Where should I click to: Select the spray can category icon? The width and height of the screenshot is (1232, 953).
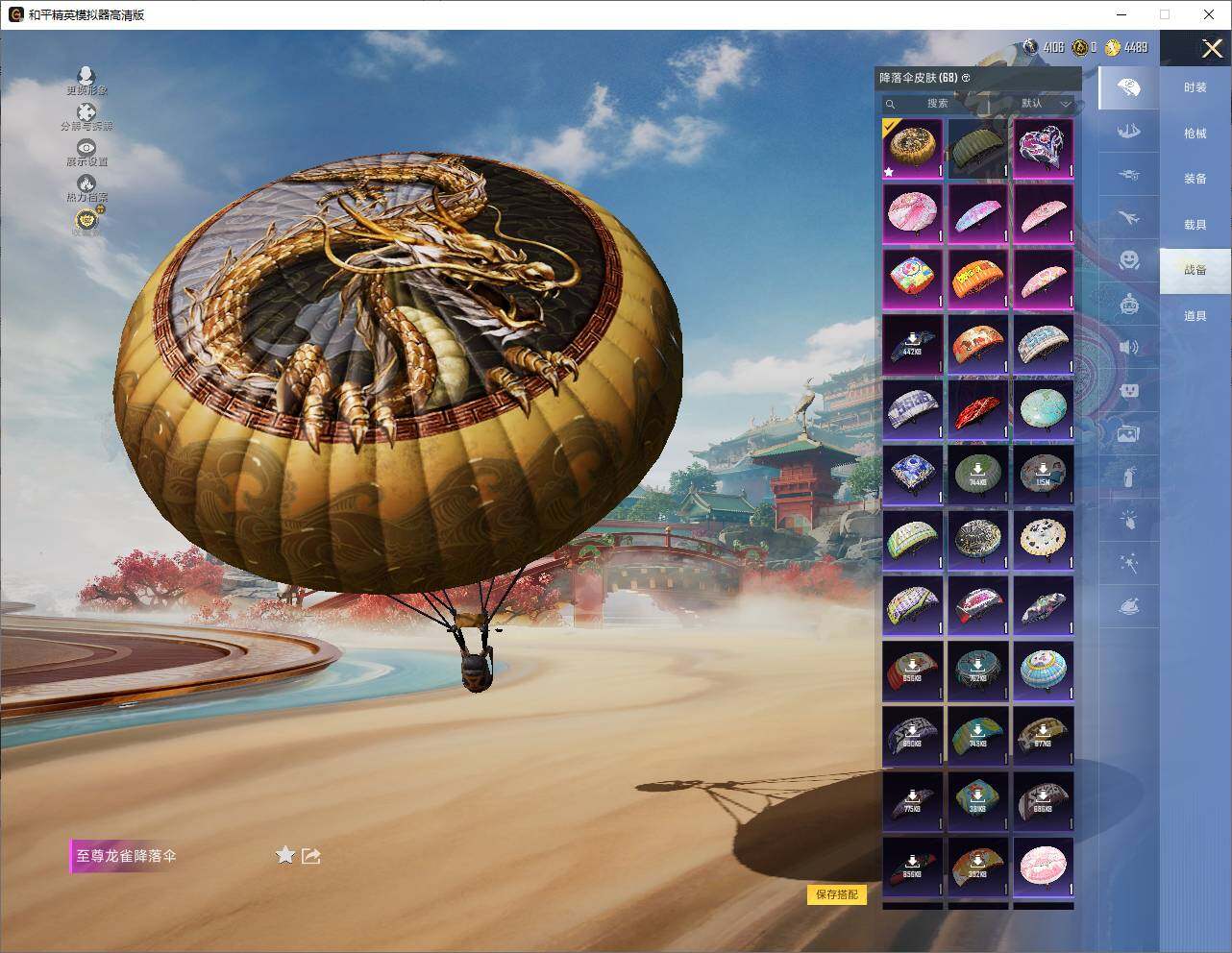click(1129, 476)
